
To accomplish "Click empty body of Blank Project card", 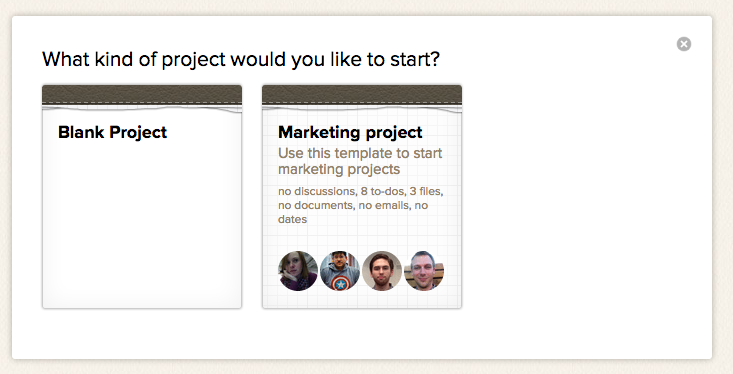I will (142, 220).
